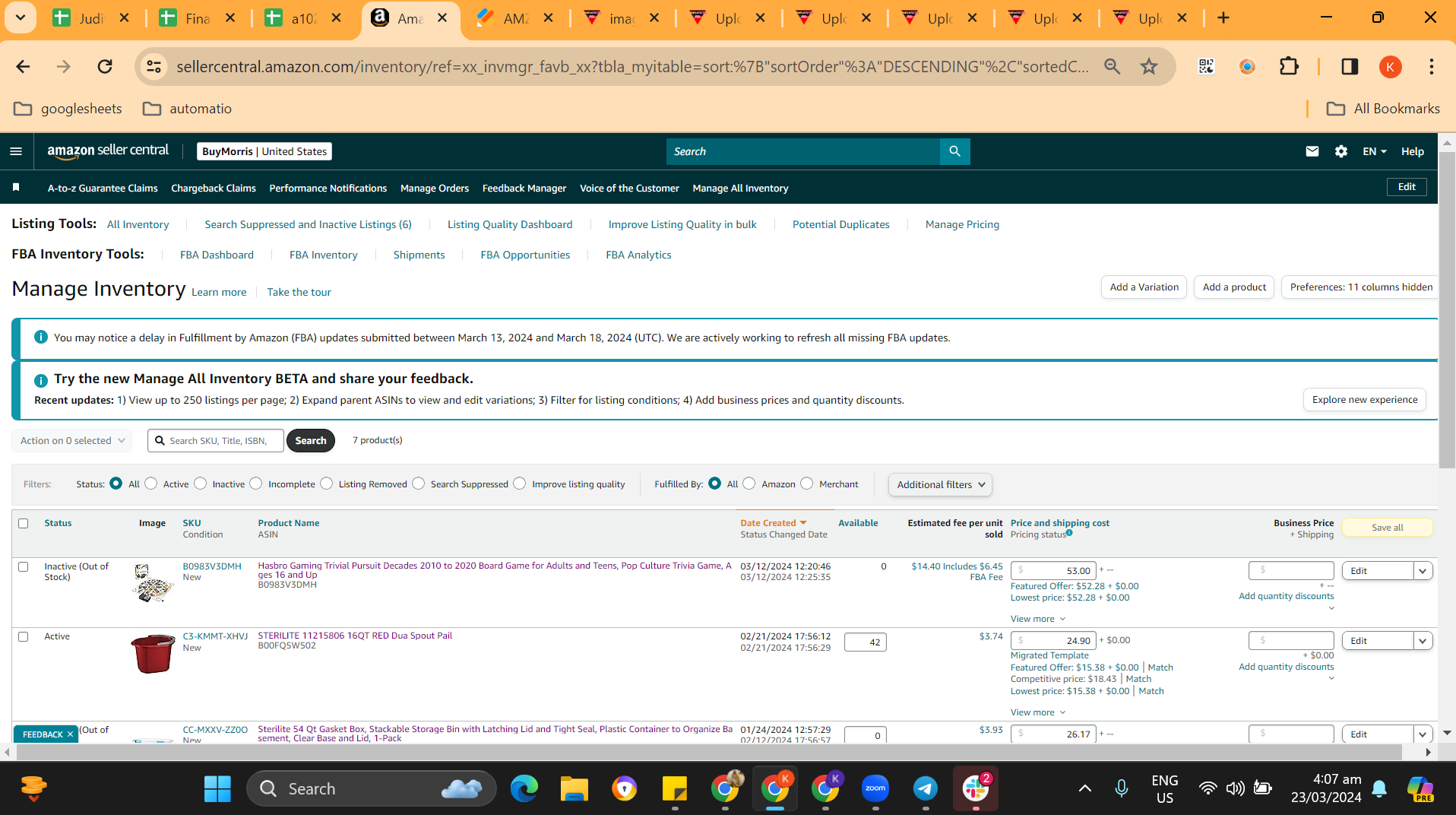Click the Search SKU, Title, ISBN field
This screenshot has height=815, width=1456.
point(216,440)
